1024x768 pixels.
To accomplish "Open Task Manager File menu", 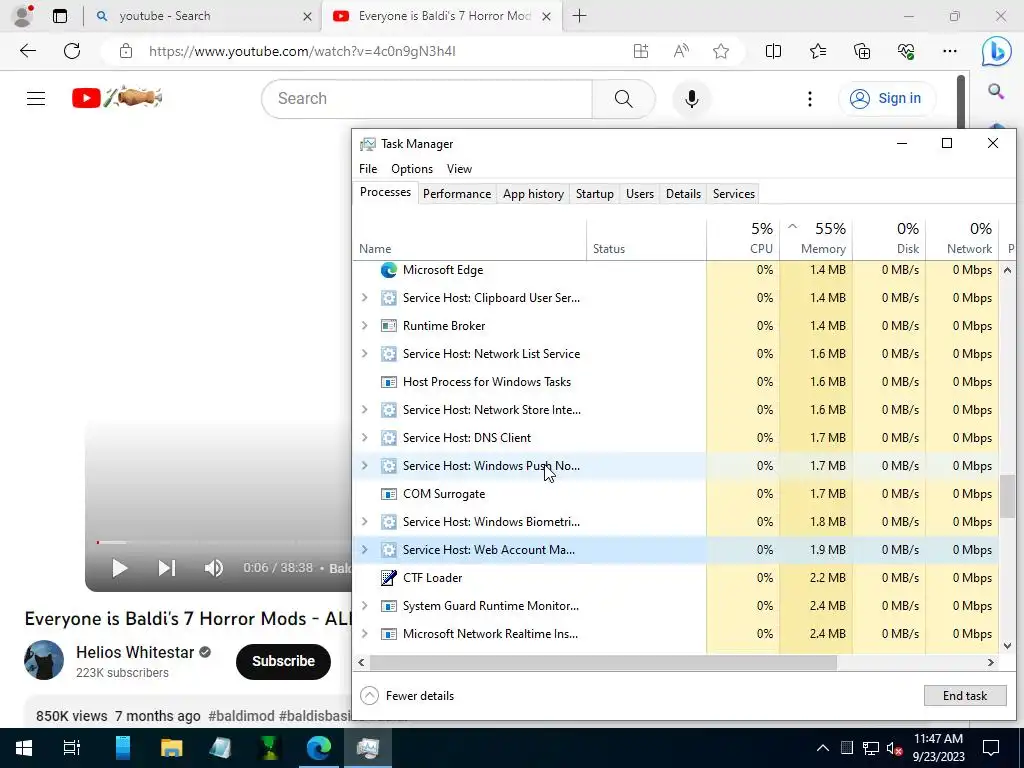I will pos(368,168).
